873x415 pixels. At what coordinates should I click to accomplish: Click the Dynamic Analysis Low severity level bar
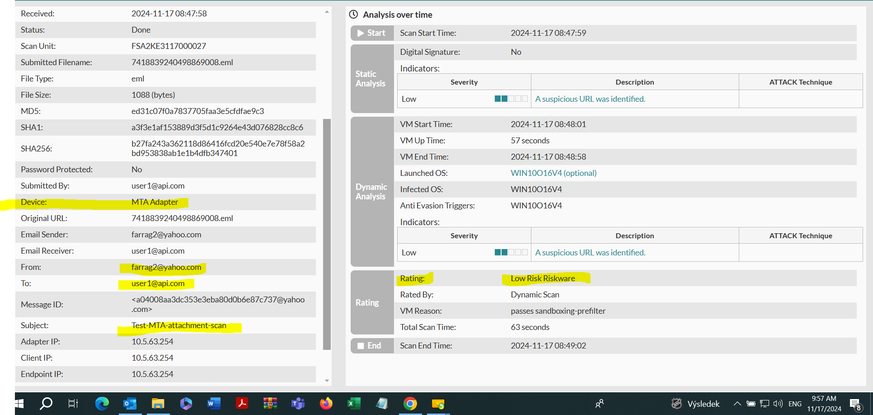click(511, 252)
